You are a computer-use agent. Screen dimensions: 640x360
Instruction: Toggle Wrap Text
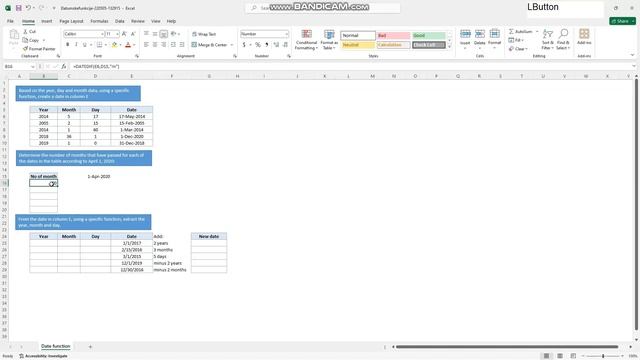tap(204, 34)
